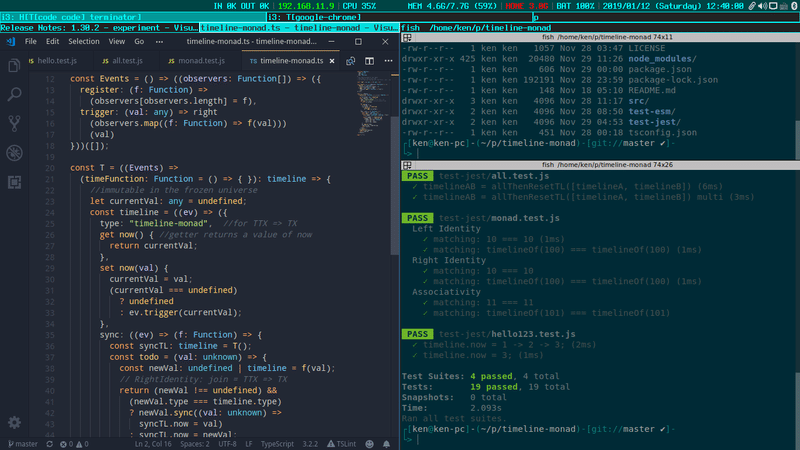Click the upper terminal scrollbar
800x450 pixels.
pyautogui.click(x=797, y=140)
